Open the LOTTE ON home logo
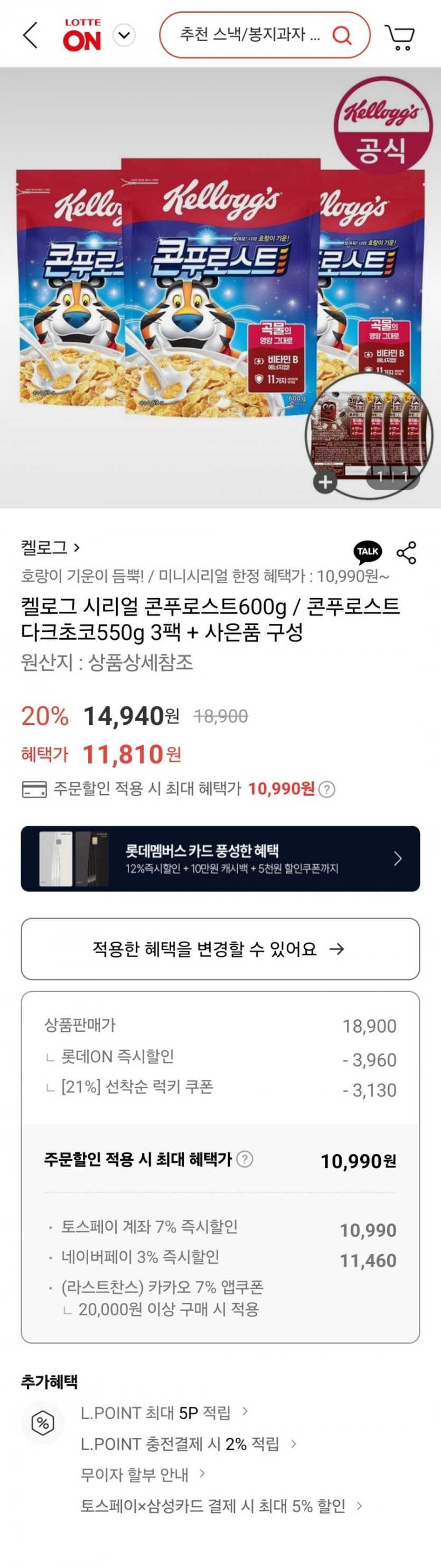 point(82,35)
